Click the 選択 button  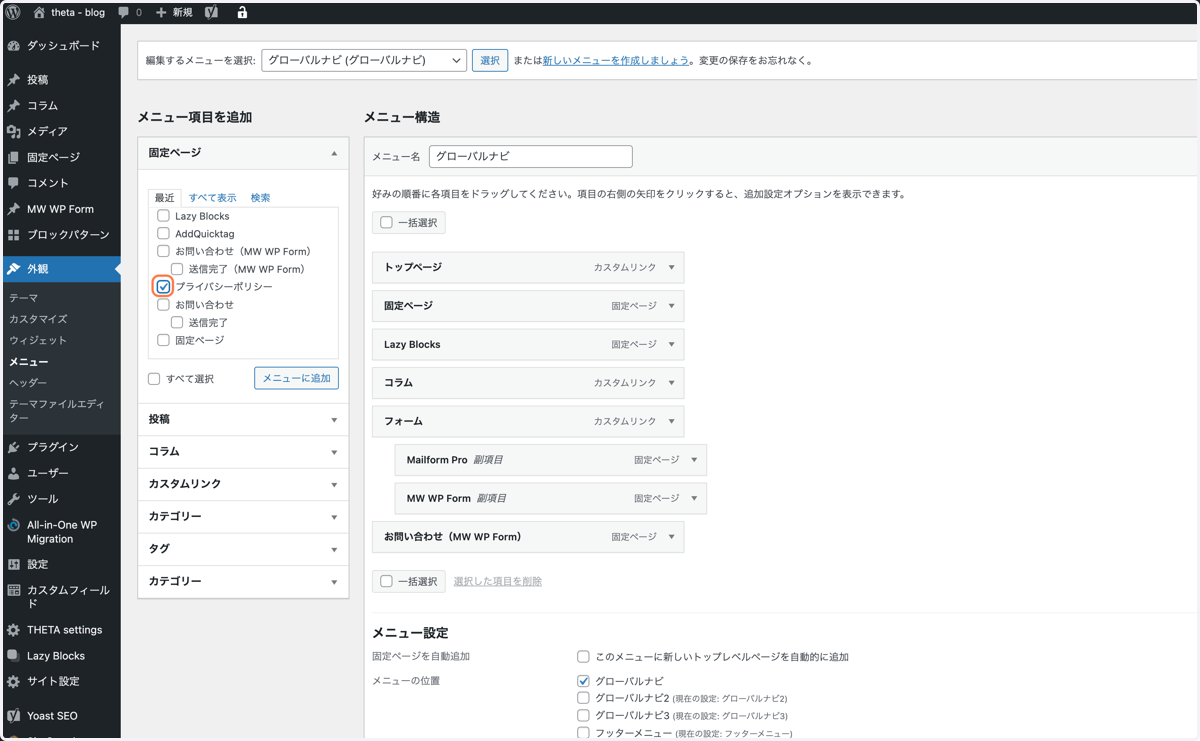490,60
